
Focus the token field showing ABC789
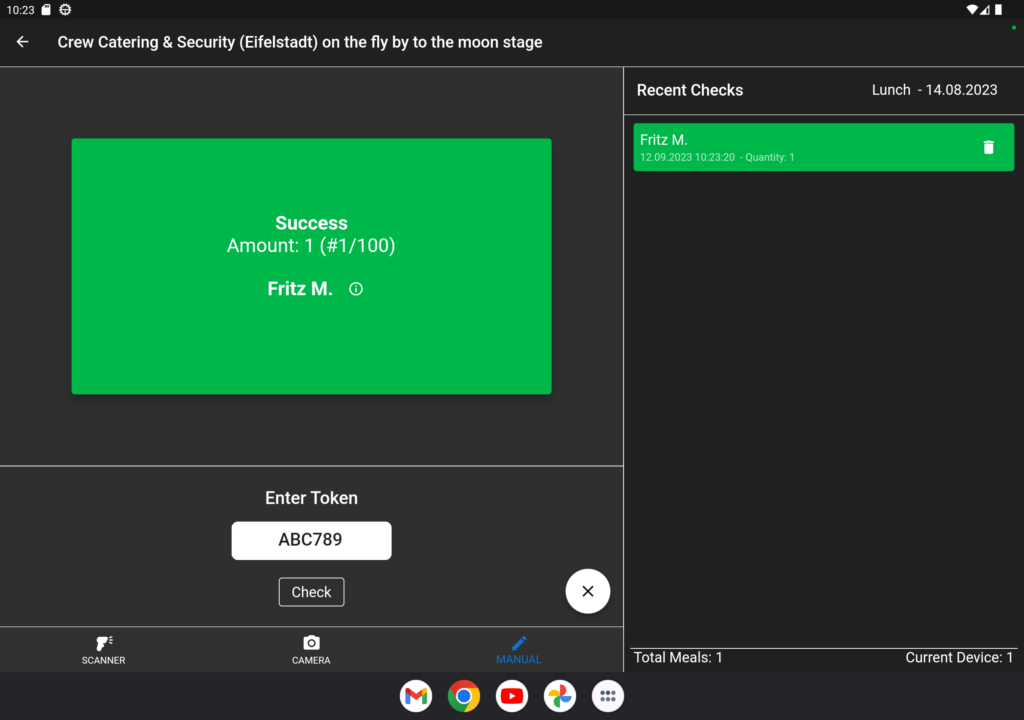click(312, 540)
